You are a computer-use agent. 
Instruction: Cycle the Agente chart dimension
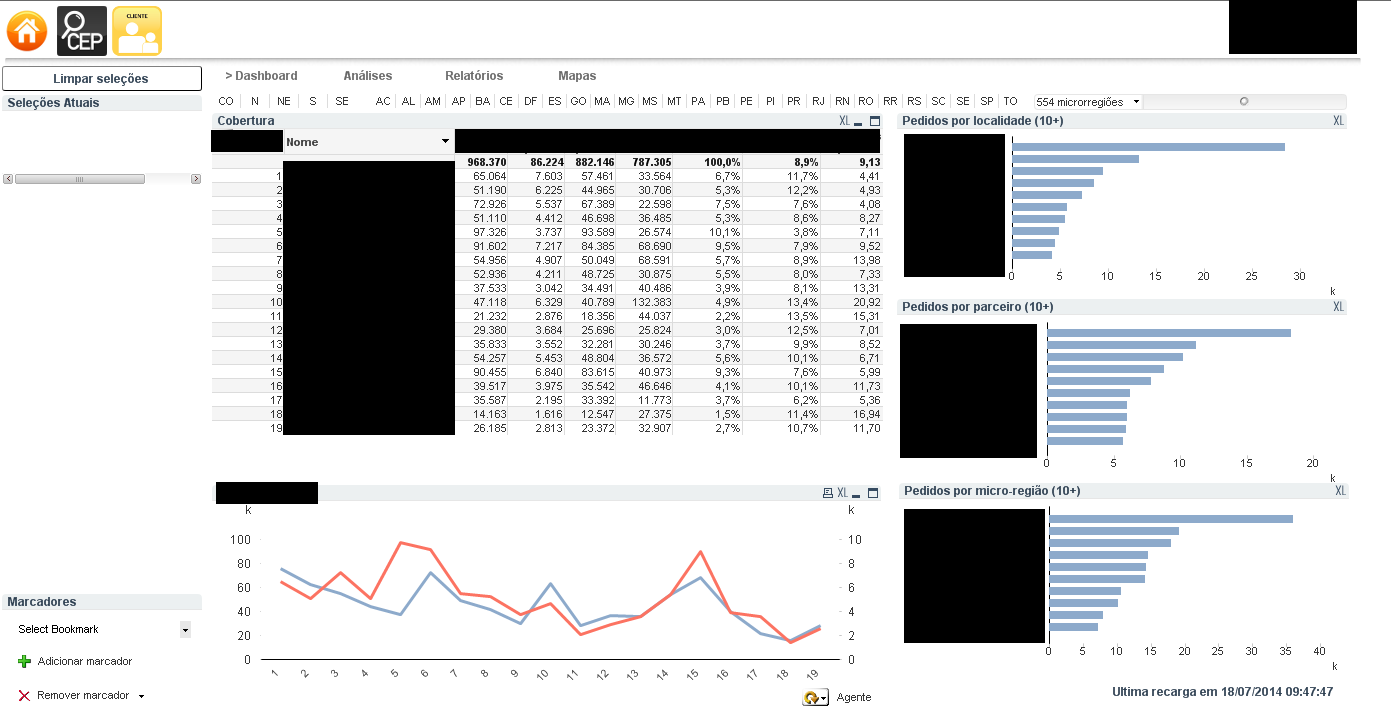815,697
